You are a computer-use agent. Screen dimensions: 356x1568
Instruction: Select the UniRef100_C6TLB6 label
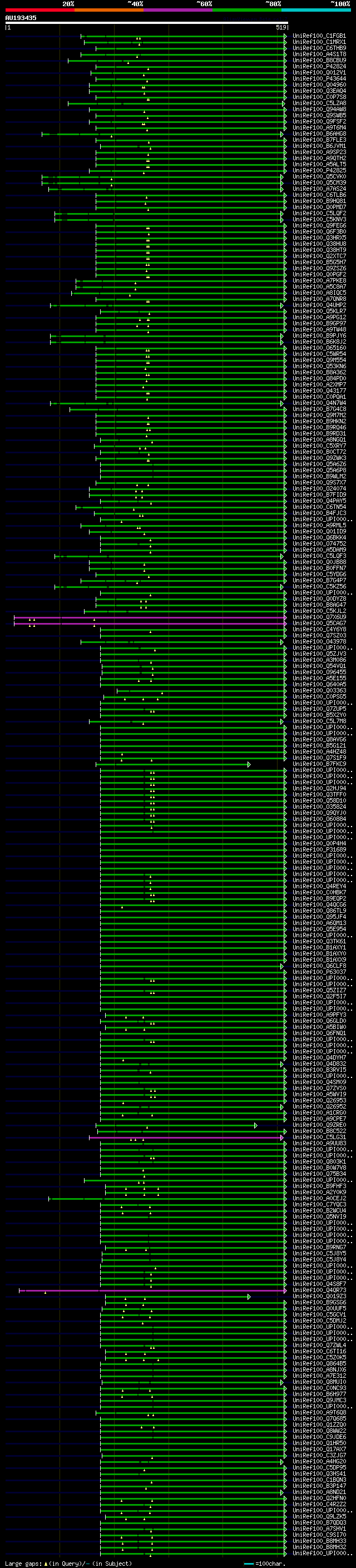click(319, 195)
